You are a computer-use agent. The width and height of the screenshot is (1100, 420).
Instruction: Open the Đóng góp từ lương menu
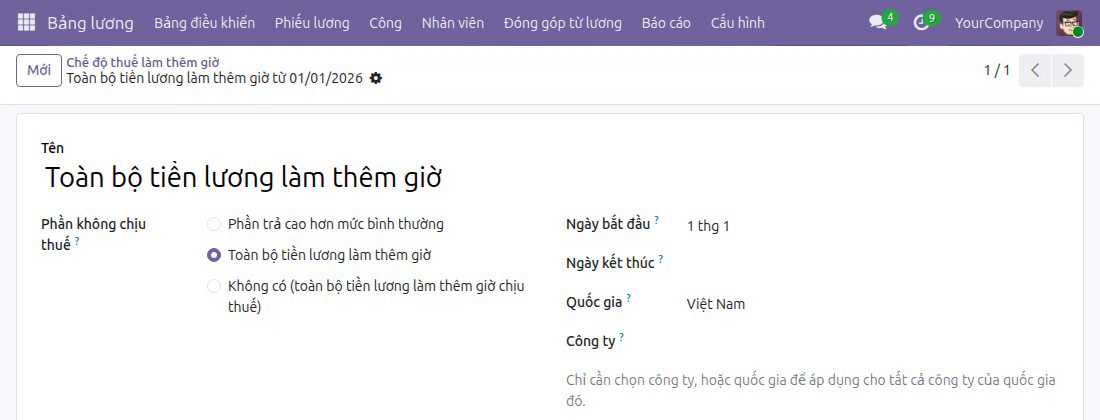click(563, 23)
